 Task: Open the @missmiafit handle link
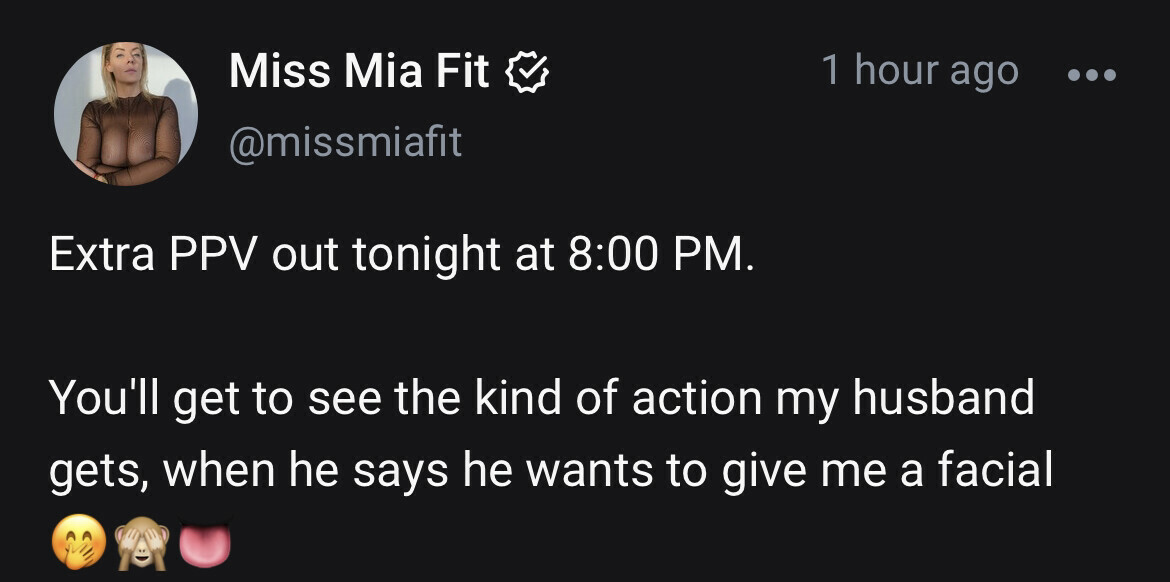click(x=345, y=143)
